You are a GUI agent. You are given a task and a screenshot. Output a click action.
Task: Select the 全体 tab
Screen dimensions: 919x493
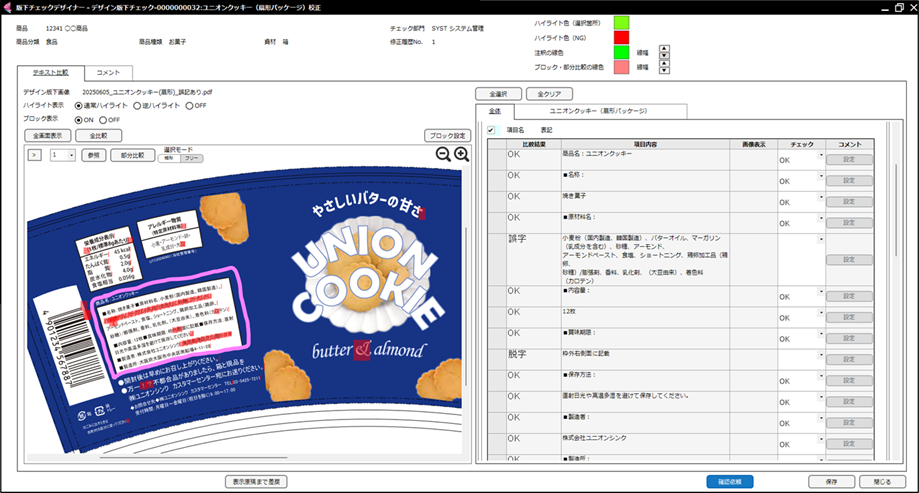[x=495, y=111]
